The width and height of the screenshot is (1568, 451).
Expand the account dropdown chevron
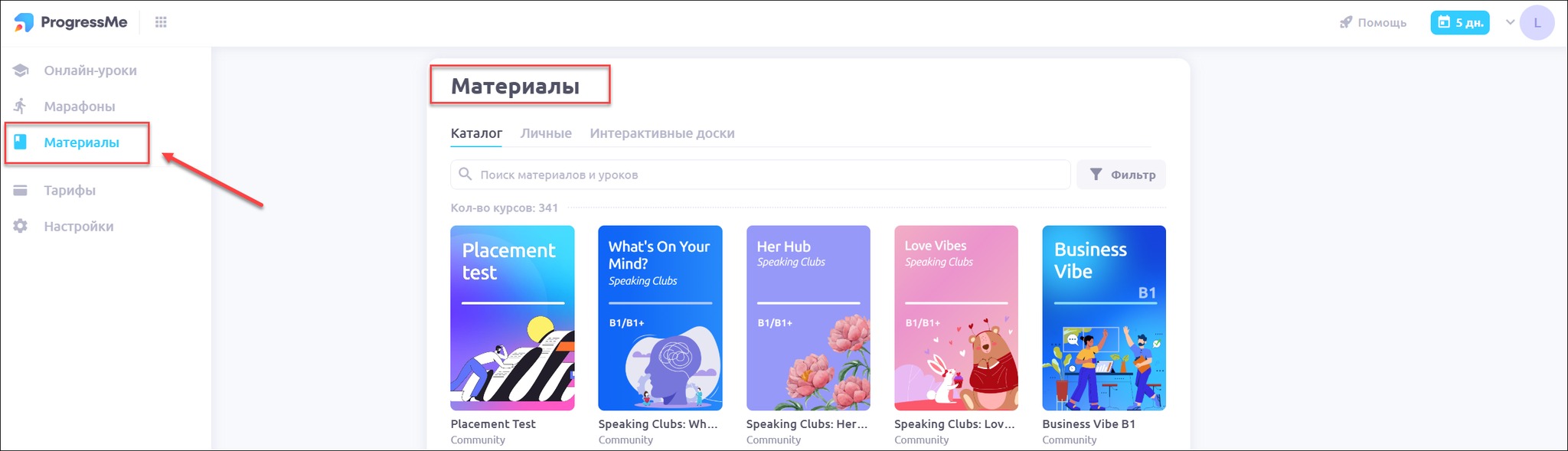[1510, 22]
